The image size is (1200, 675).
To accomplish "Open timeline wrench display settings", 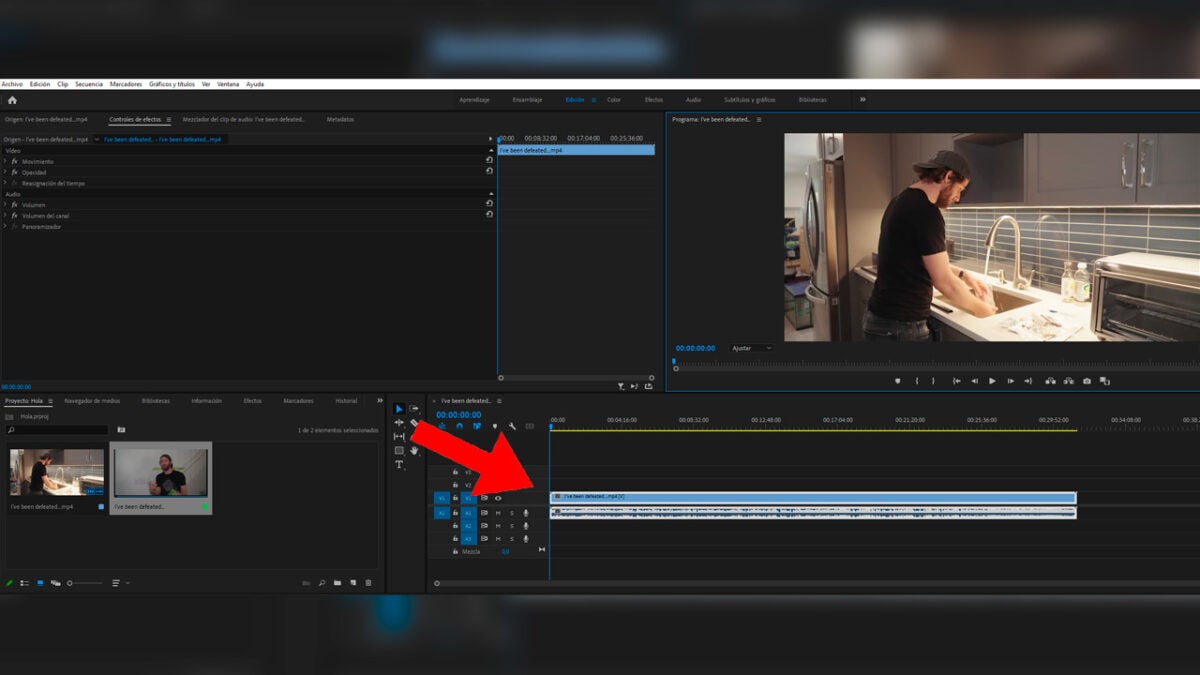I will point(512,426).
